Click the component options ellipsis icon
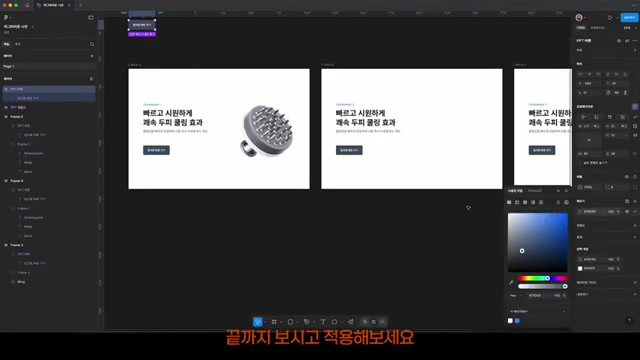Image resolution: width=640 pixels, height=360 pixels. 635,41
